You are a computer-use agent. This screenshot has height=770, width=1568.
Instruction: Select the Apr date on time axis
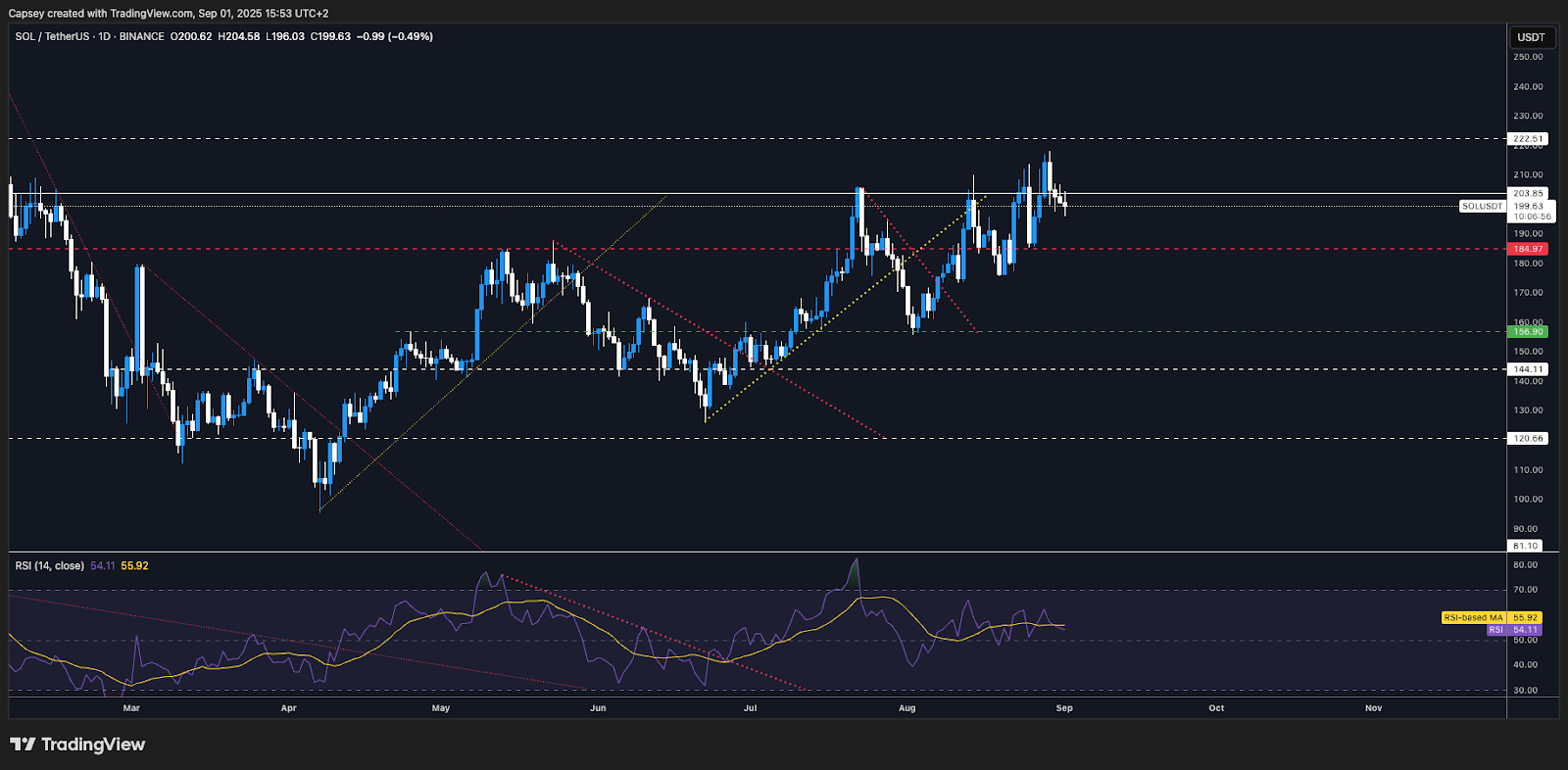tap(288, 708)
